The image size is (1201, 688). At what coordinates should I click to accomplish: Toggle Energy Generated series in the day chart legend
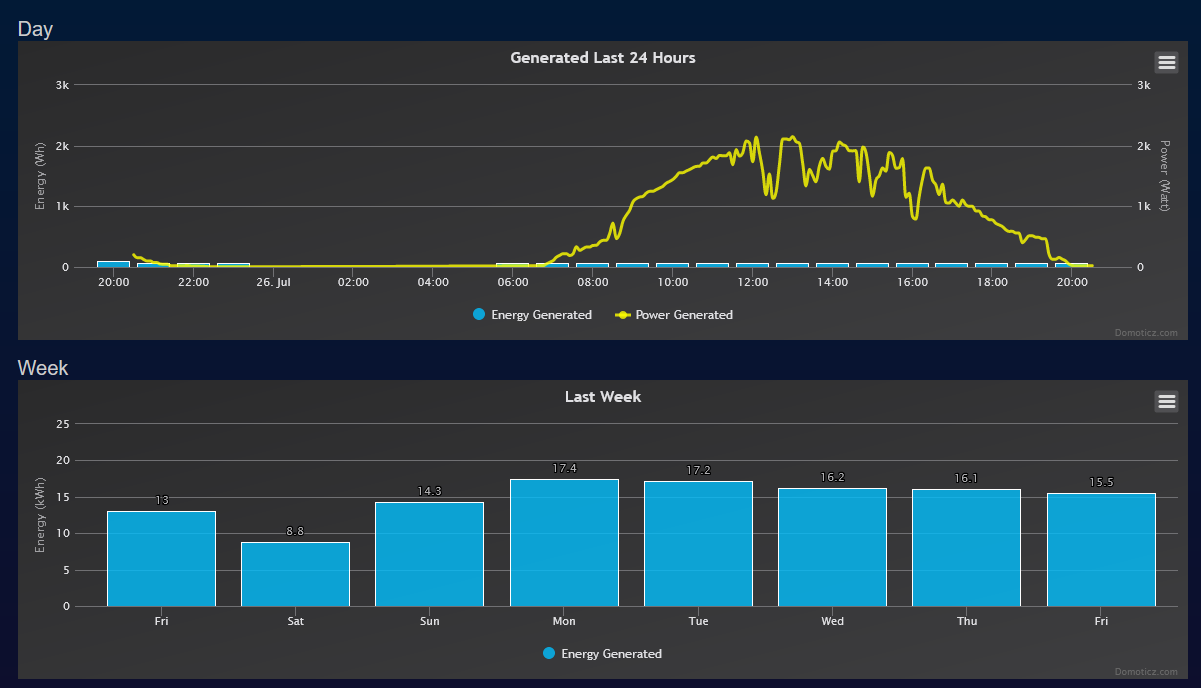[x=532, y=315]
